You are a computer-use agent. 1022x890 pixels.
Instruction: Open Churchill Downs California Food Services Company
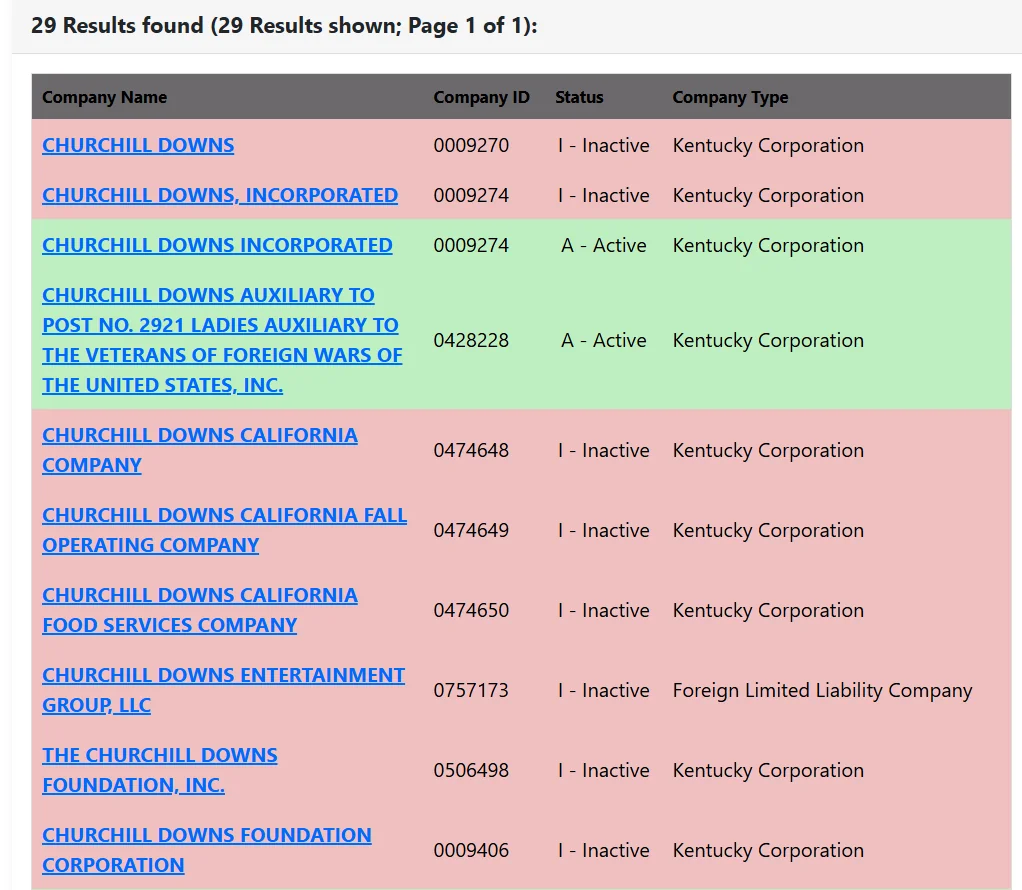point(199,610)
